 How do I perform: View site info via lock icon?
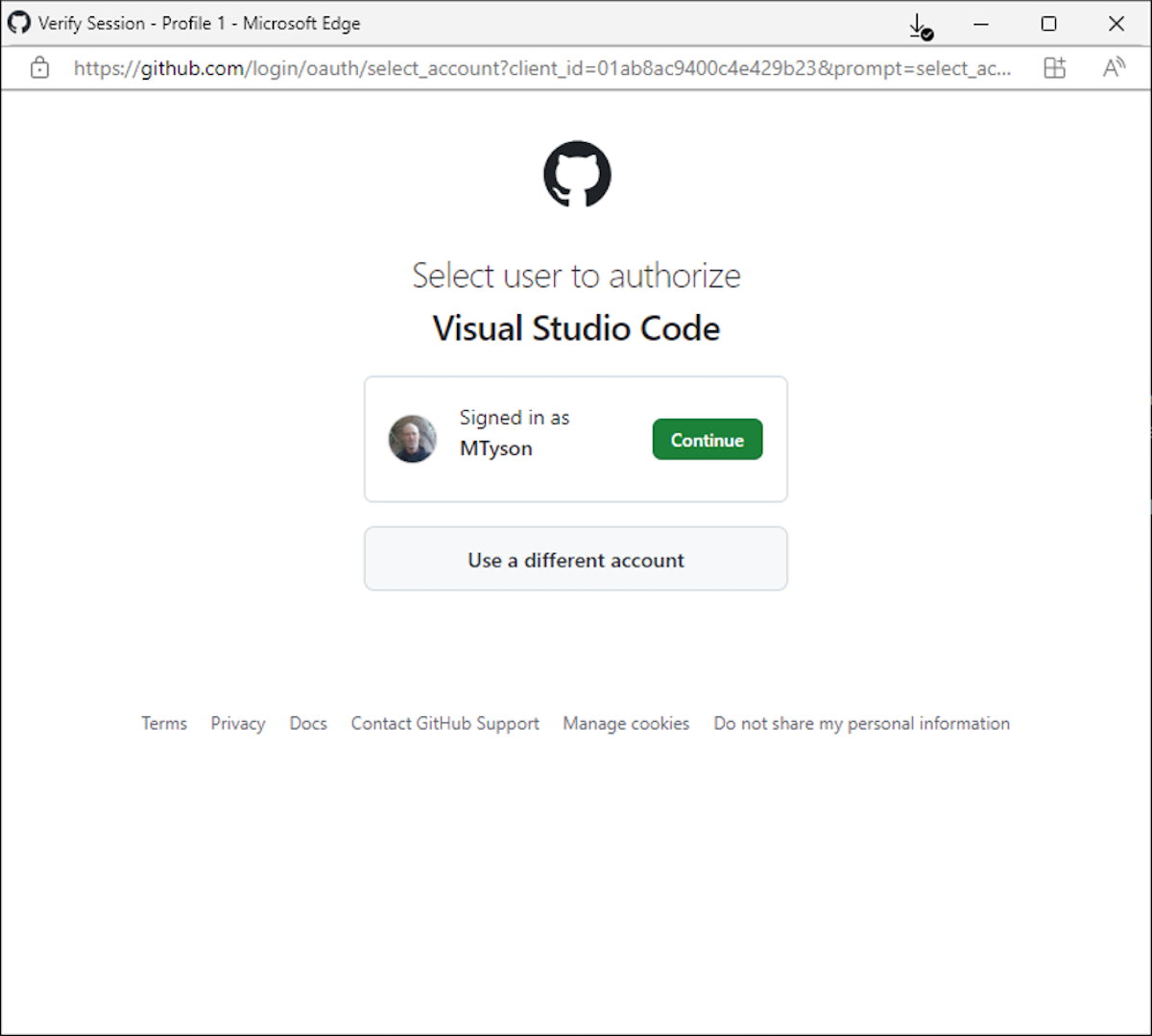[39, 68]
